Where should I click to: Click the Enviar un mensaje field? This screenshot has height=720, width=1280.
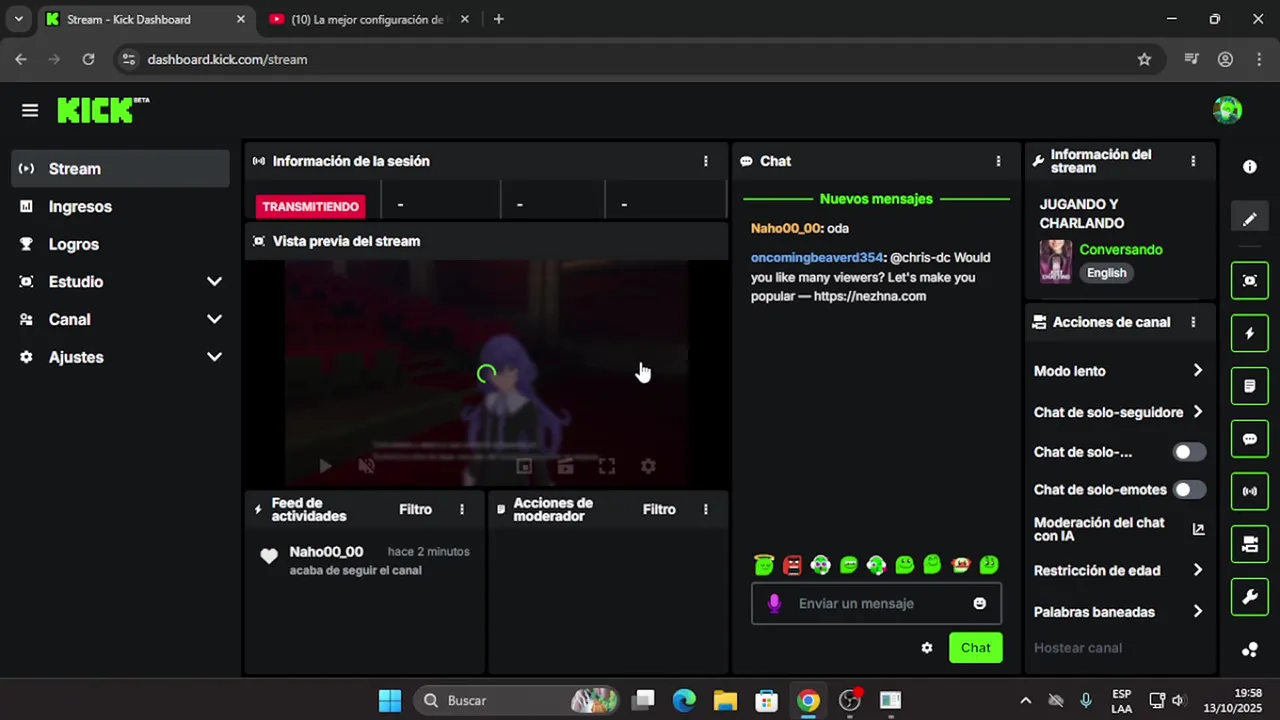tap(876, 603)
